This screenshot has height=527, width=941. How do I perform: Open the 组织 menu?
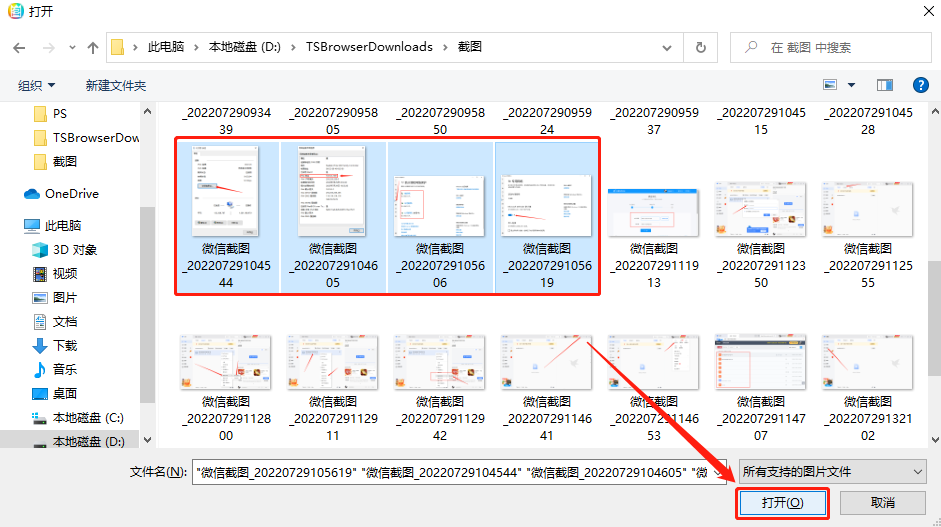pyautogui.click(x=36, y=85)
